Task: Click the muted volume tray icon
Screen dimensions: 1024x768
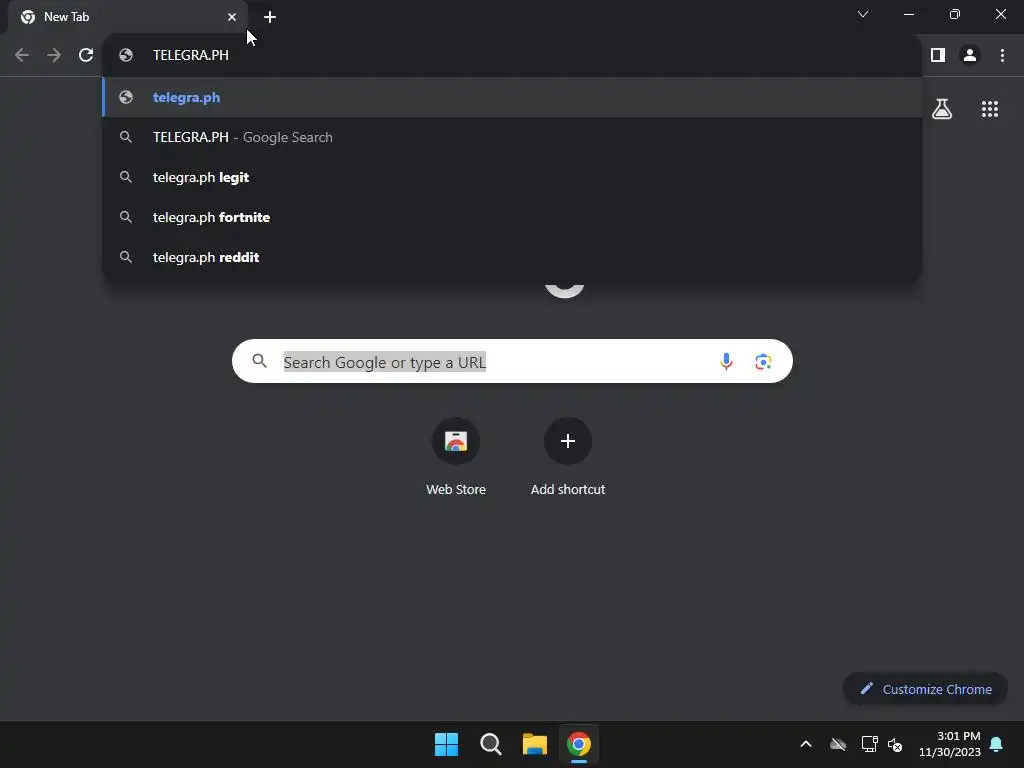Action: (895, 744)
